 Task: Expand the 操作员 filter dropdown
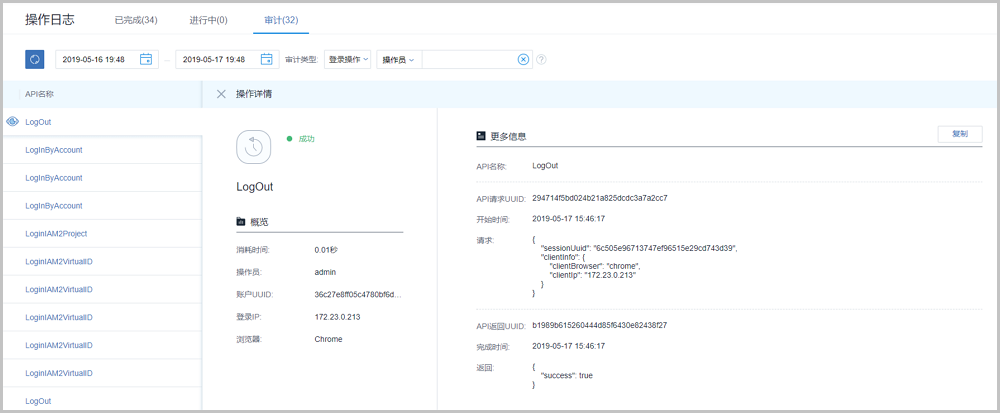pos(398,60)
